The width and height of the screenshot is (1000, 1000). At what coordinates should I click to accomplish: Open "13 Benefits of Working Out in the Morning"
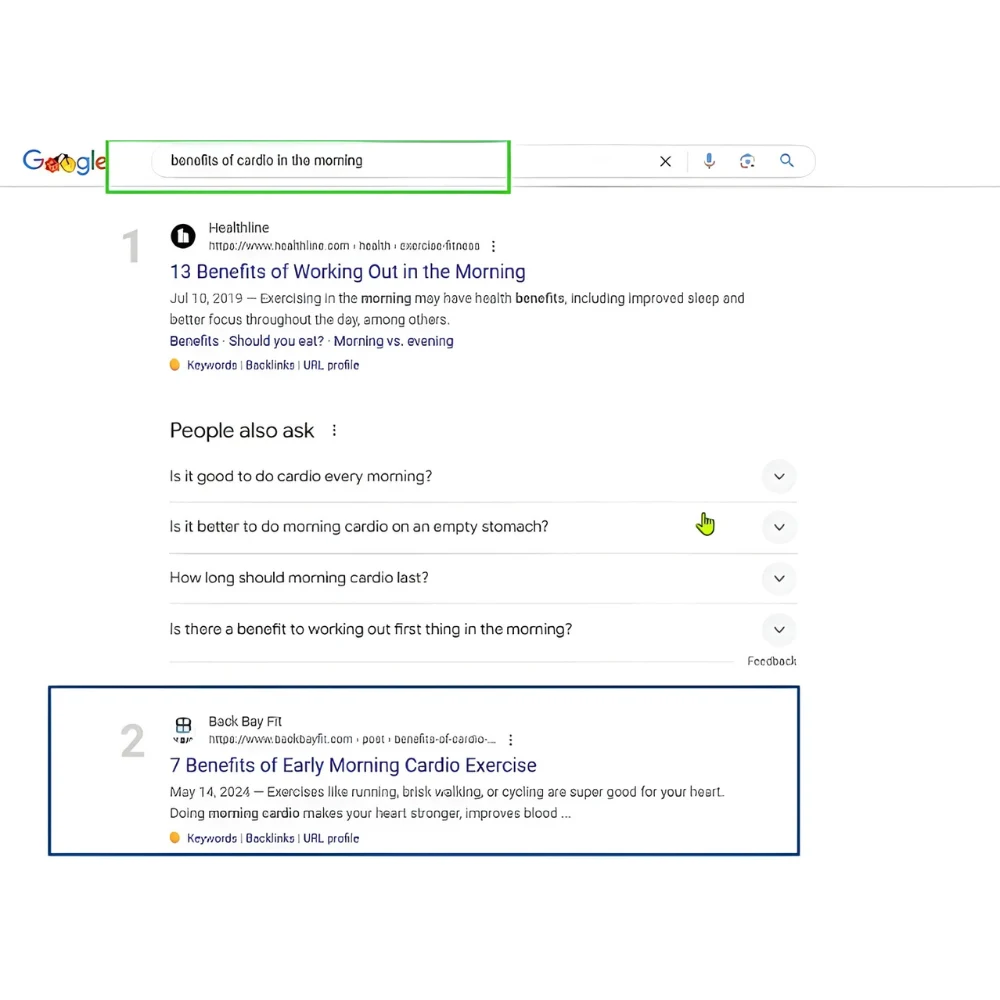tap(347, 272)
